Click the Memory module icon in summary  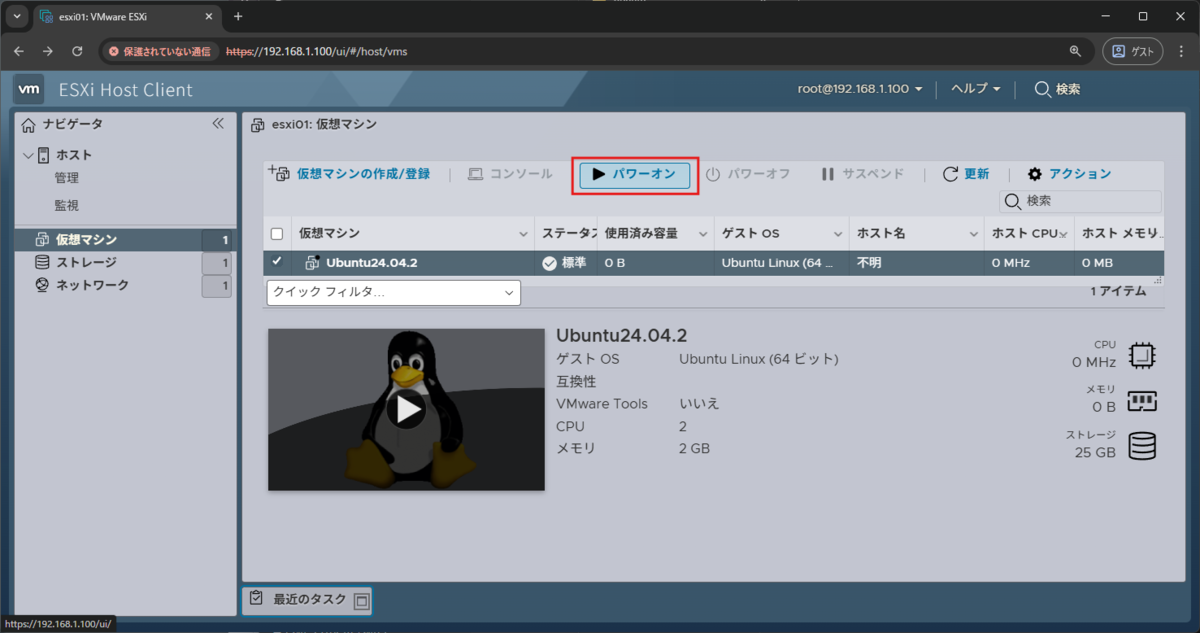coord(1142,401)
